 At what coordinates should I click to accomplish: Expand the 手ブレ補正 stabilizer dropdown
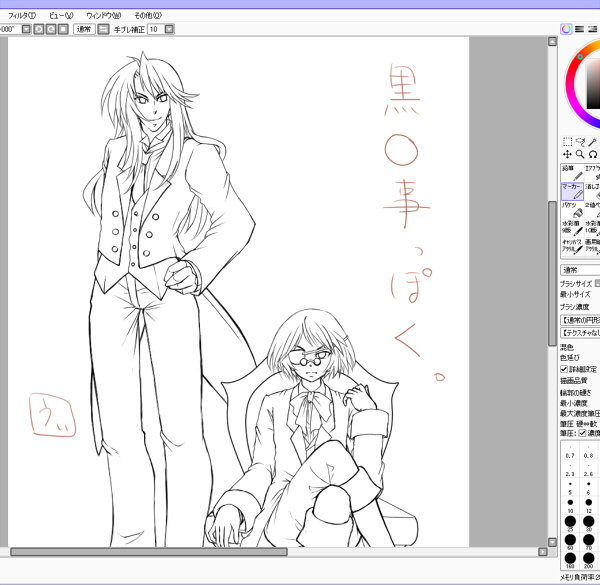point(170,29)
